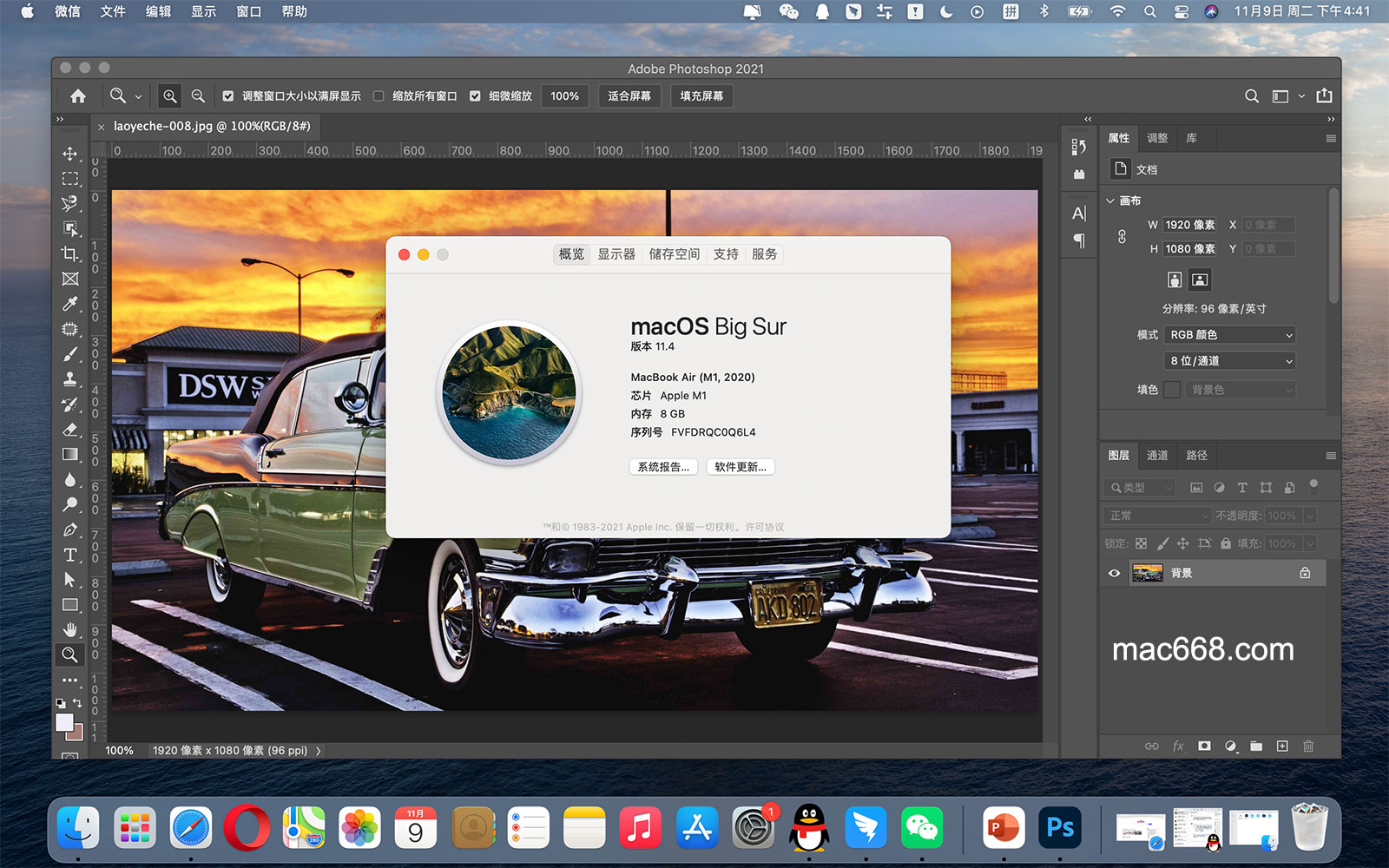This screenshot has width=1389, height=868.
Task: Select the Eyedropper tool
Action: [70, 304]
